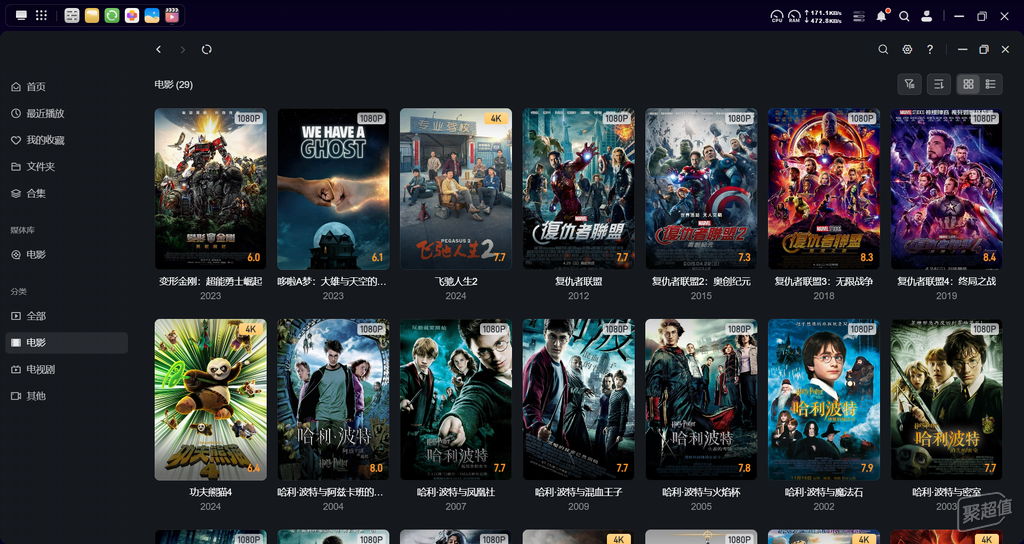Image resolution: width=1024 pixels, height=544 pixels.
Task: Click title 哆啦A梦：大雄与天空的…
Action: point(333,281)
